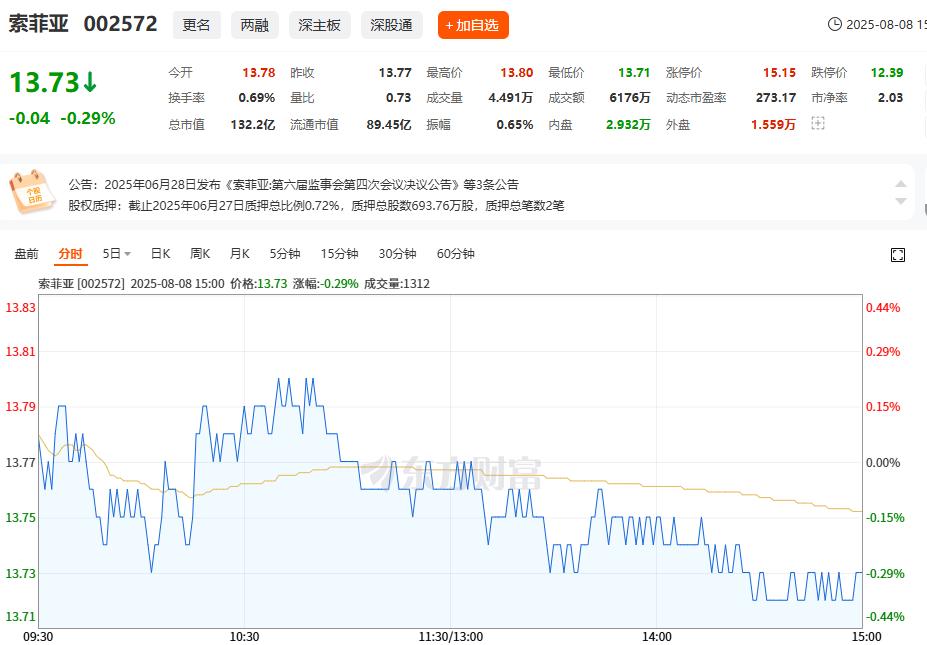The image size is (927, 645).
Task: Switch to the 5分钟 tab
Action: (285, 254)
